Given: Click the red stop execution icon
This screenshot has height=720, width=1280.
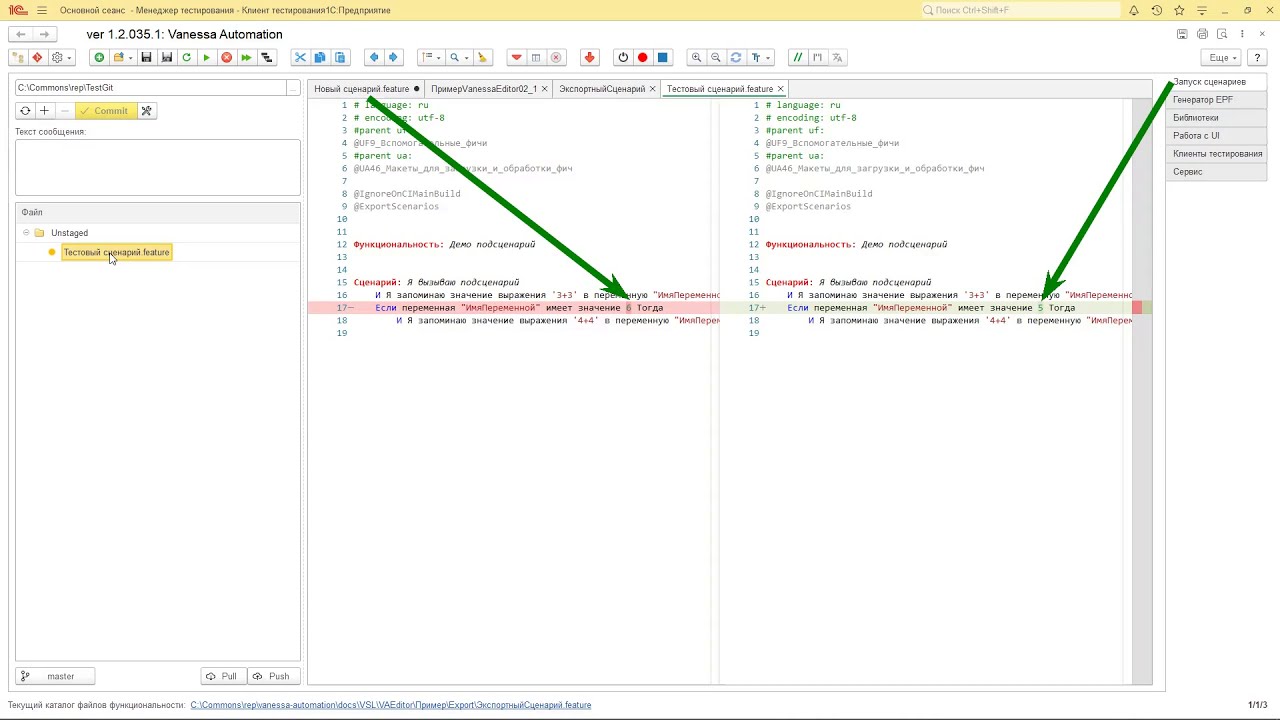Looking at the screenshot, I should click(x=226, y=58).
